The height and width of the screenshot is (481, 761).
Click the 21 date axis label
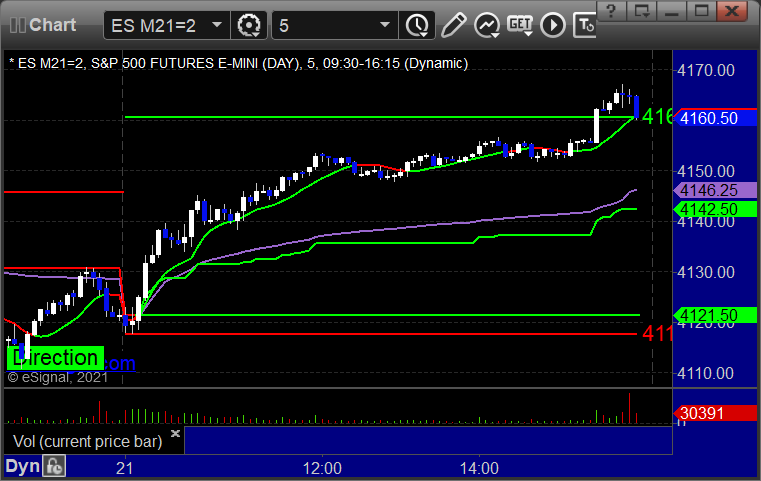click(125, 468)
